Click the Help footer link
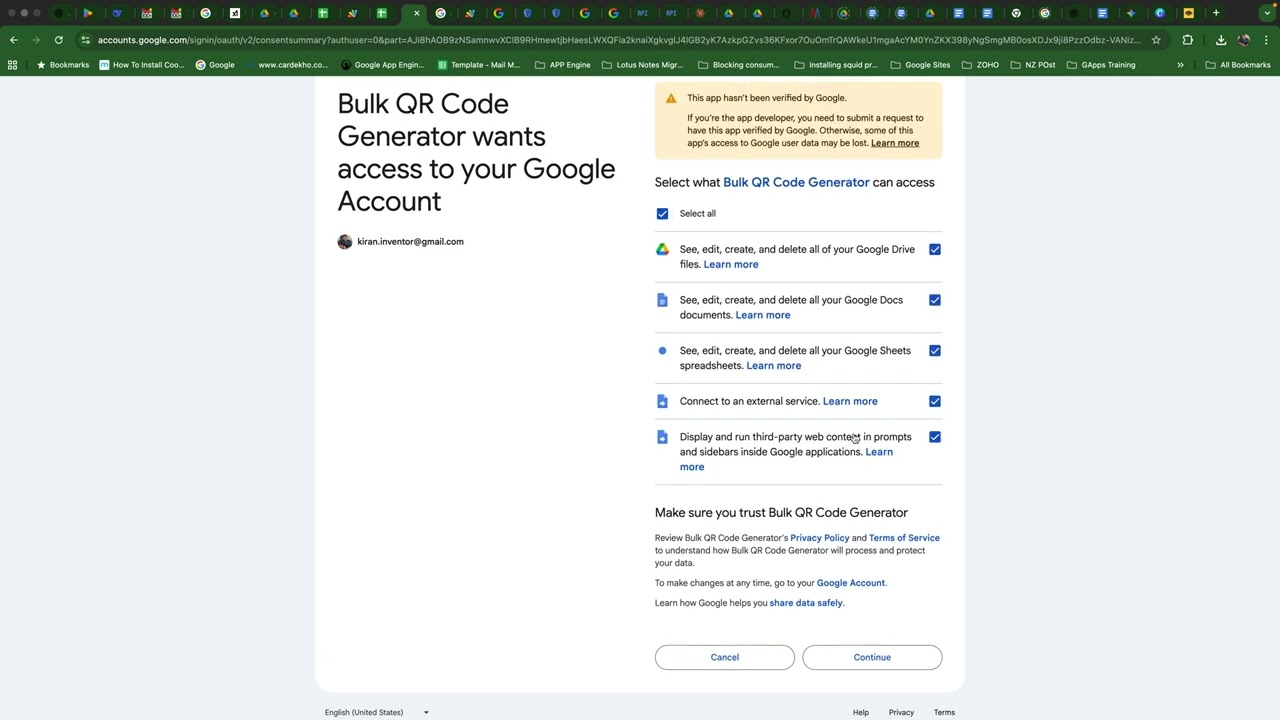Image resolution: width=1280 pixels, height=720 pixels. (x=861, y=712)
